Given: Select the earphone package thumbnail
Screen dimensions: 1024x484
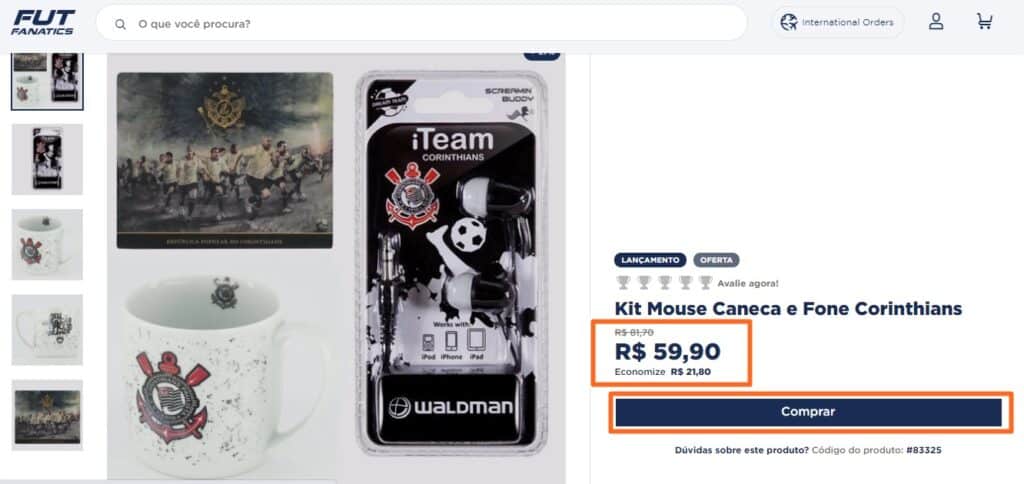Looking at the screenshot, I should [x=47, y=159].
